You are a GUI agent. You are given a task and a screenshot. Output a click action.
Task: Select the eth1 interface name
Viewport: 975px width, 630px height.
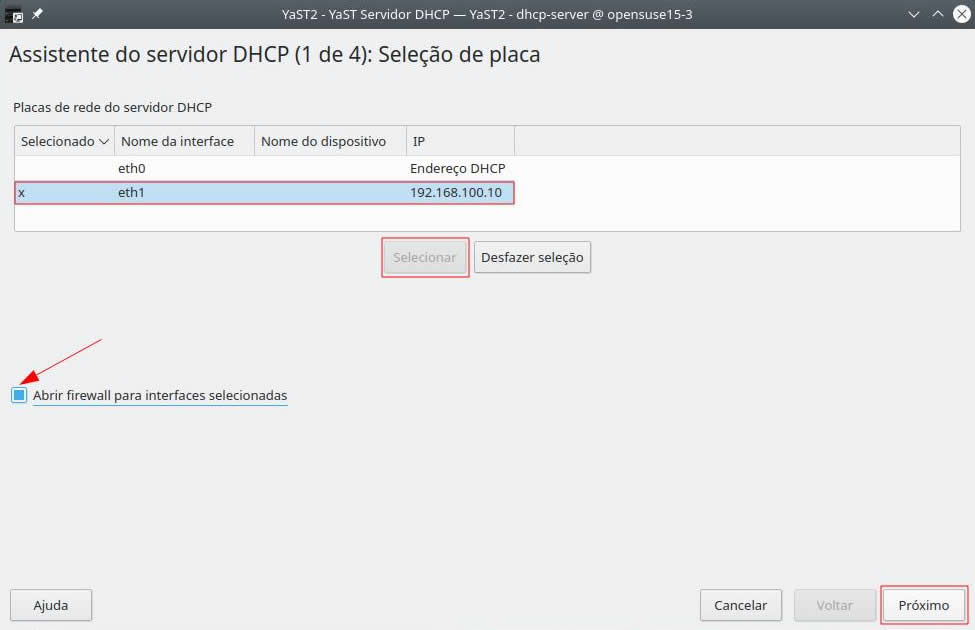coord(131,192)
